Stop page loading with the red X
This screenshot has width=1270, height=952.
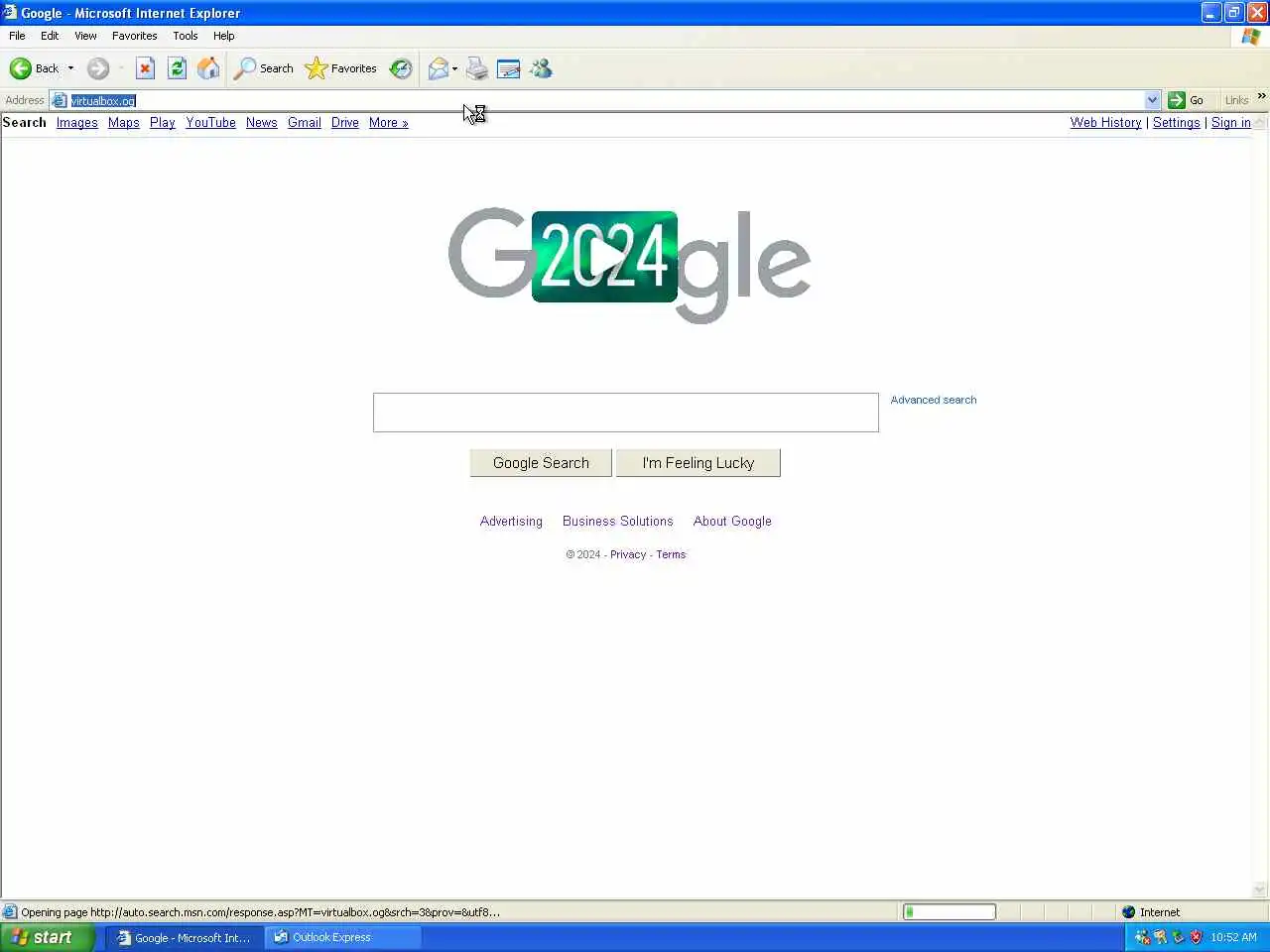click(x=145, y=68)
